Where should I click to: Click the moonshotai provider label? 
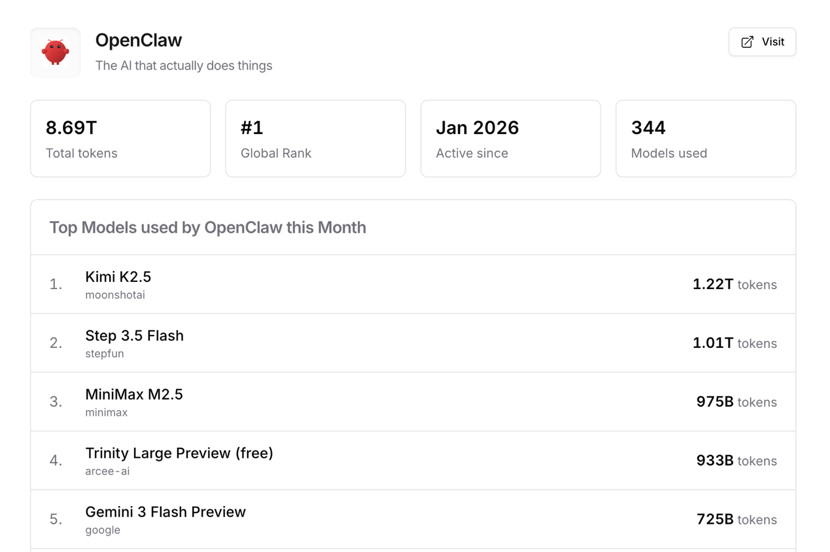115,295
